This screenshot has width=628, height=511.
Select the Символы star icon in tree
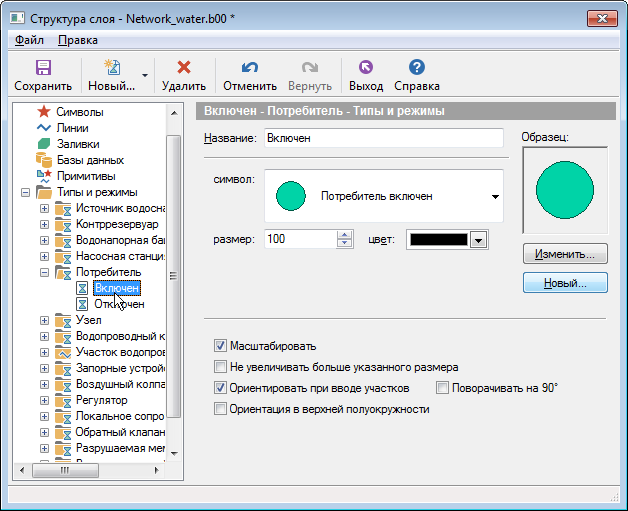(x=44, y=112)
